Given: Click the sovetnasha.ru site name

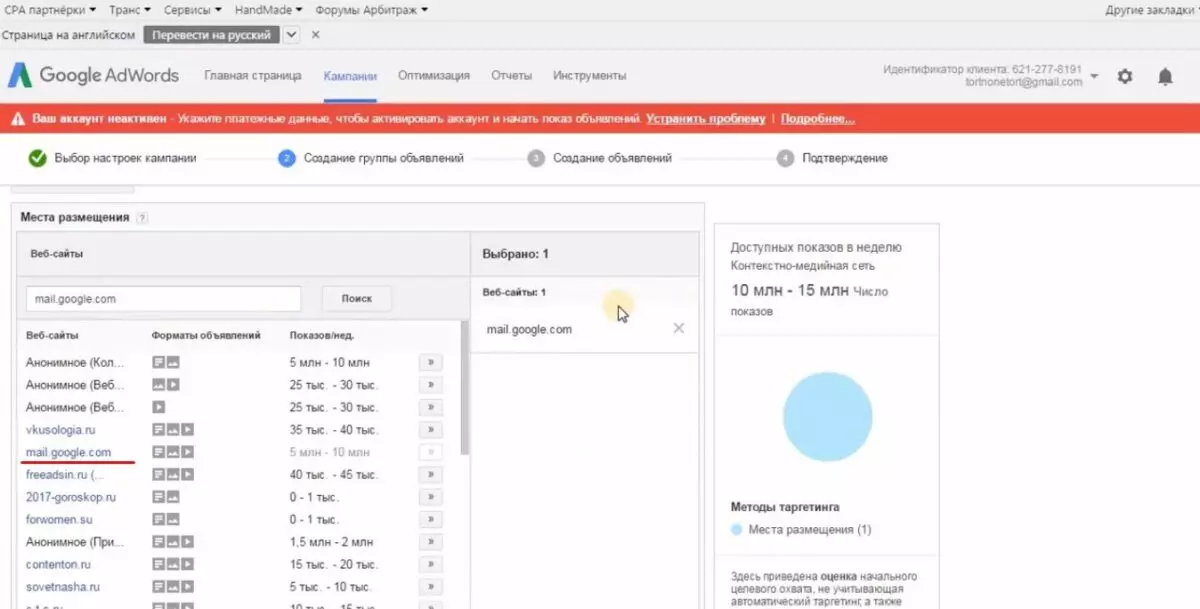Looking at the screenshot, I should (x=63, y=587).
